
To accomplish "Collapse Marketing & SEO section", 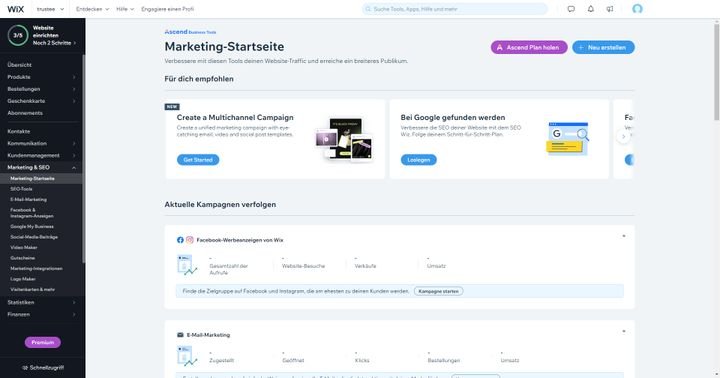I will pyautogui.click(x=74, y=168).
